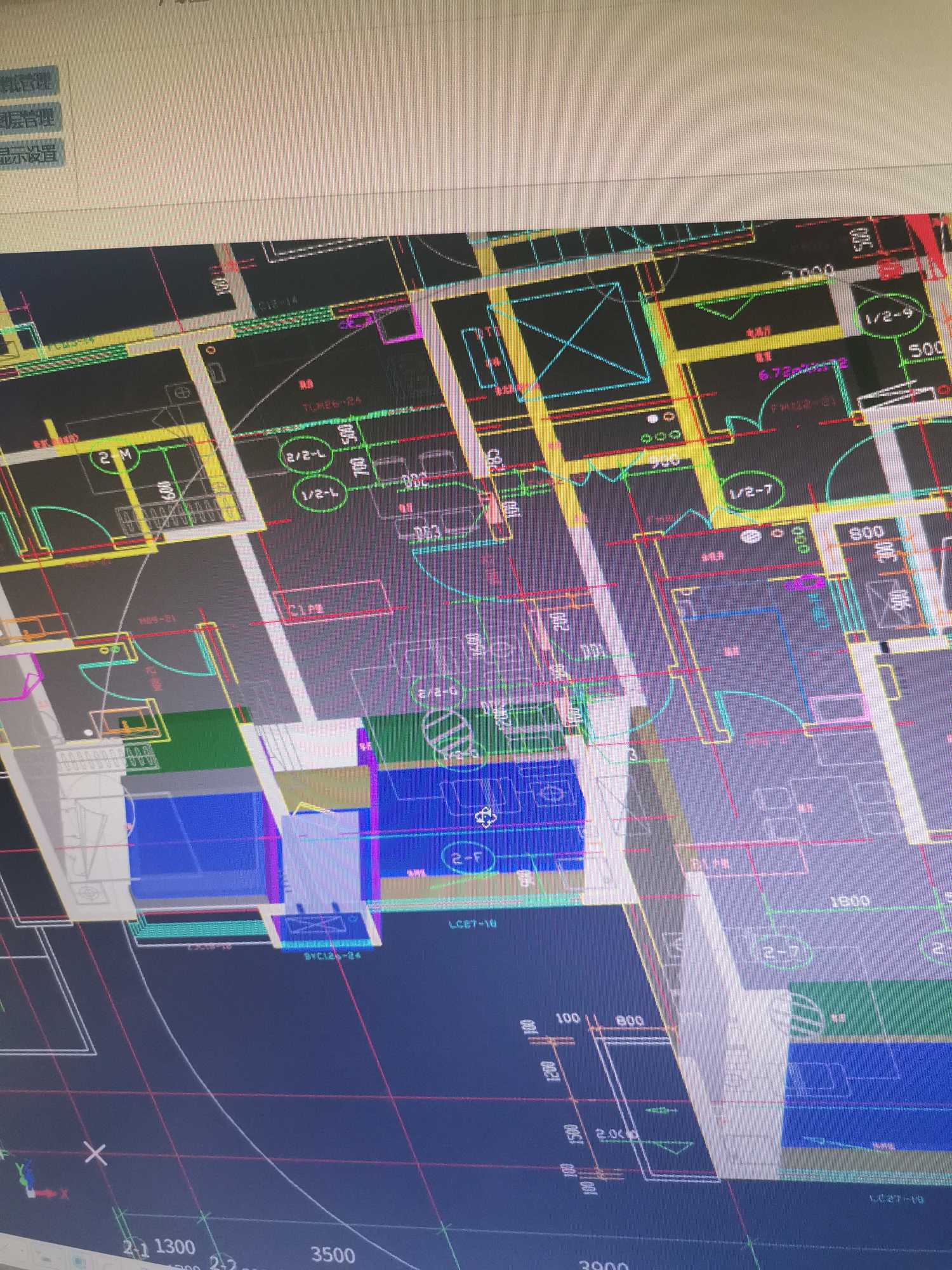The height and width of the screenshot is (1270, 952).
Task: Click the magenta 6.72 area annotation
Action: (x=803, y=369)
